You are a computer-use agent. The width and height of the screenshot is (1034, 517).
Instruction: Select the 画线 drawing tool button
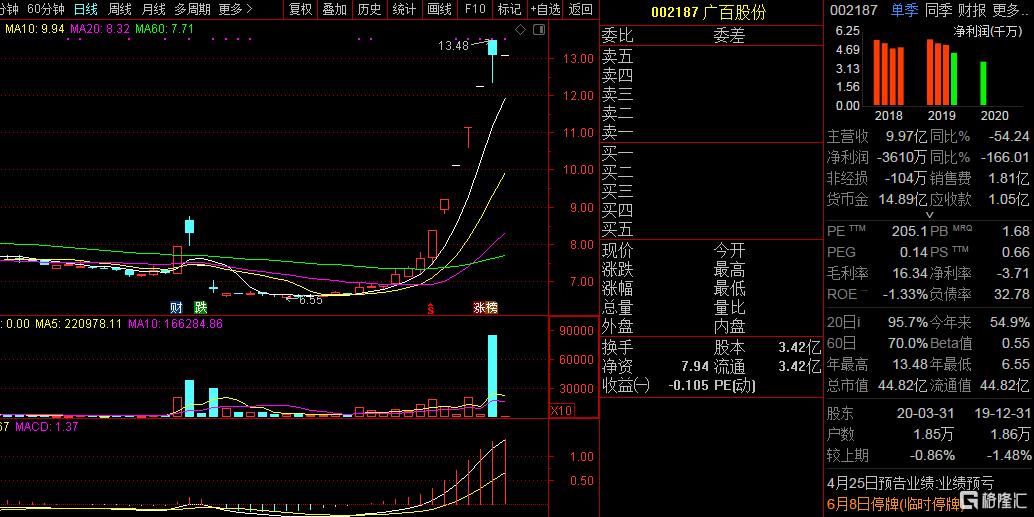439,9
